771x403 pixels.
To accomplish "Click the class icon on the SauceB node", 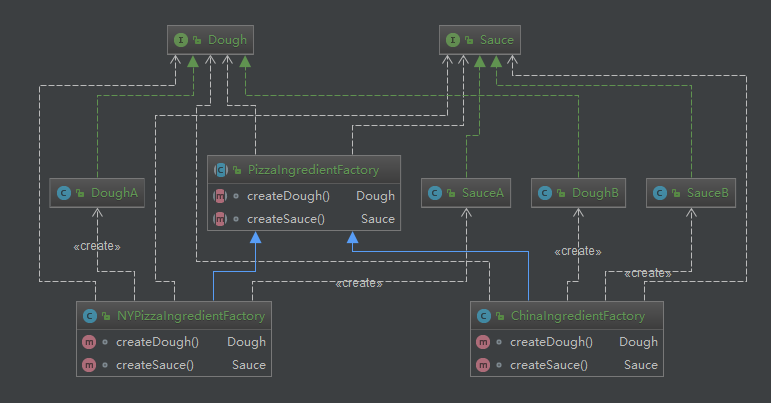I will (x=660, y=193).
